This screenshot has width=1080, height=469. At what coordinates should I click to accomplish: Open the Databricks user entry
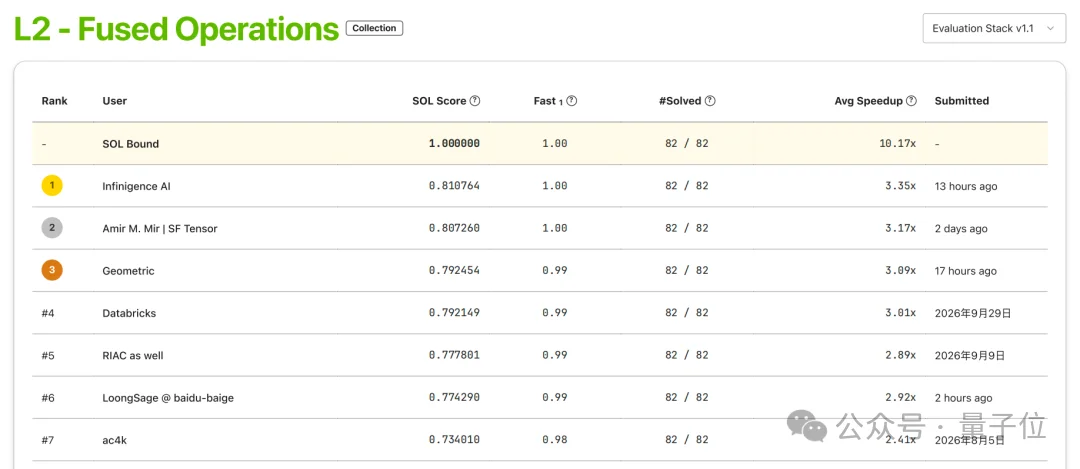(x=129, y=313)
